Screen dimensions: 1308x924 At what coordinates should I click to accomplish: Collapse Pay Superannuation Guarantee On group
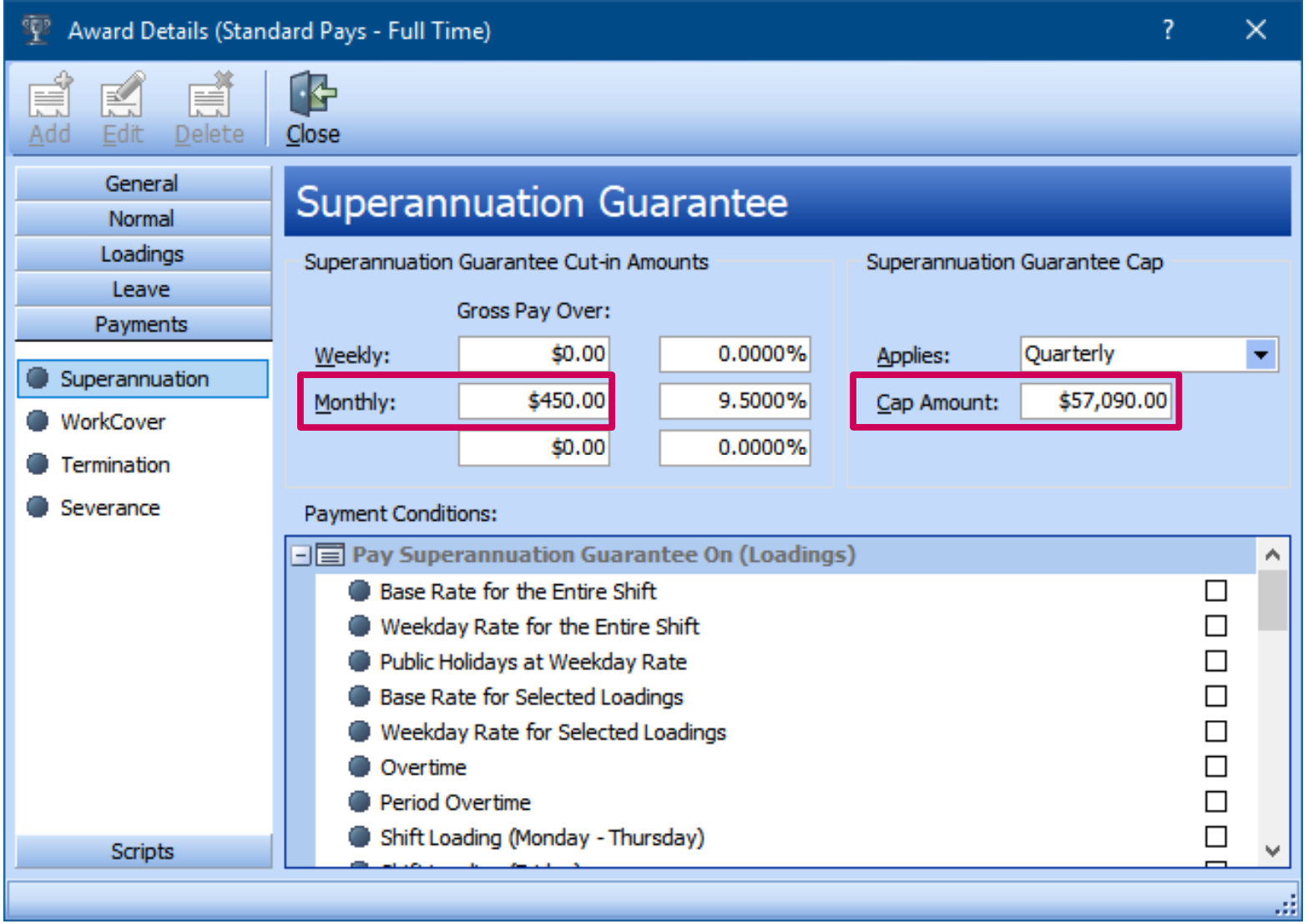301,555
